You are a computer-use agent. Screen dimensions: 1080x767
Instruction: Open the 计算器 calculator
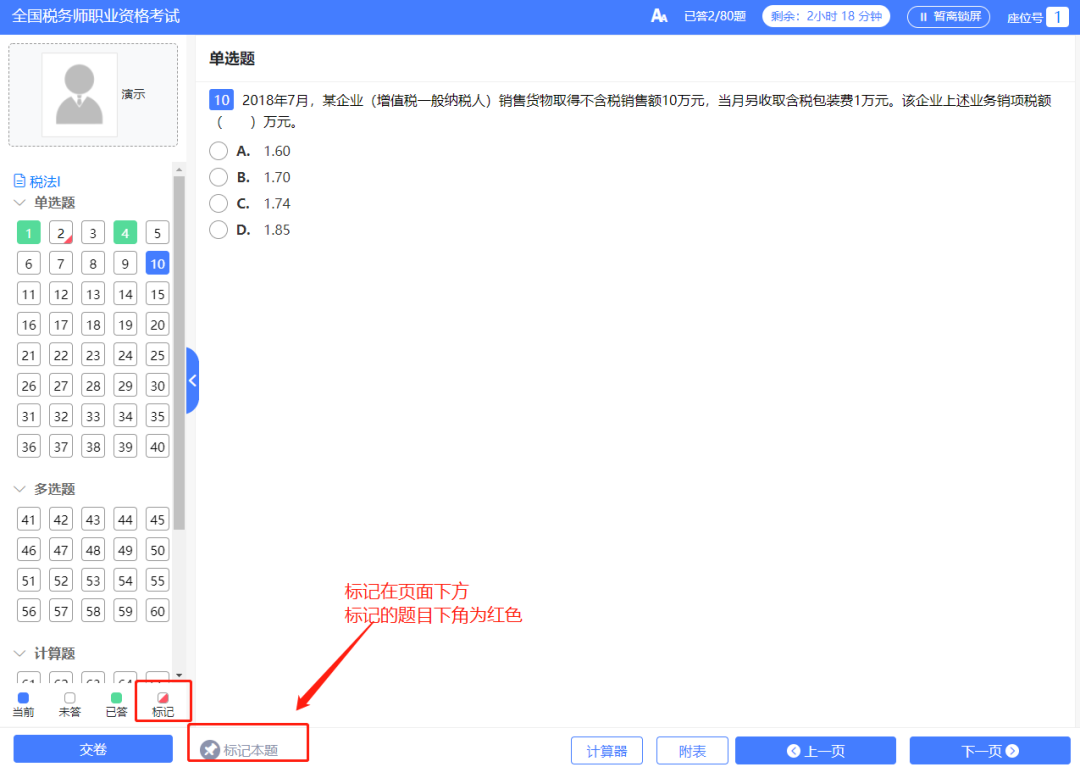click(x=607, y=750)
